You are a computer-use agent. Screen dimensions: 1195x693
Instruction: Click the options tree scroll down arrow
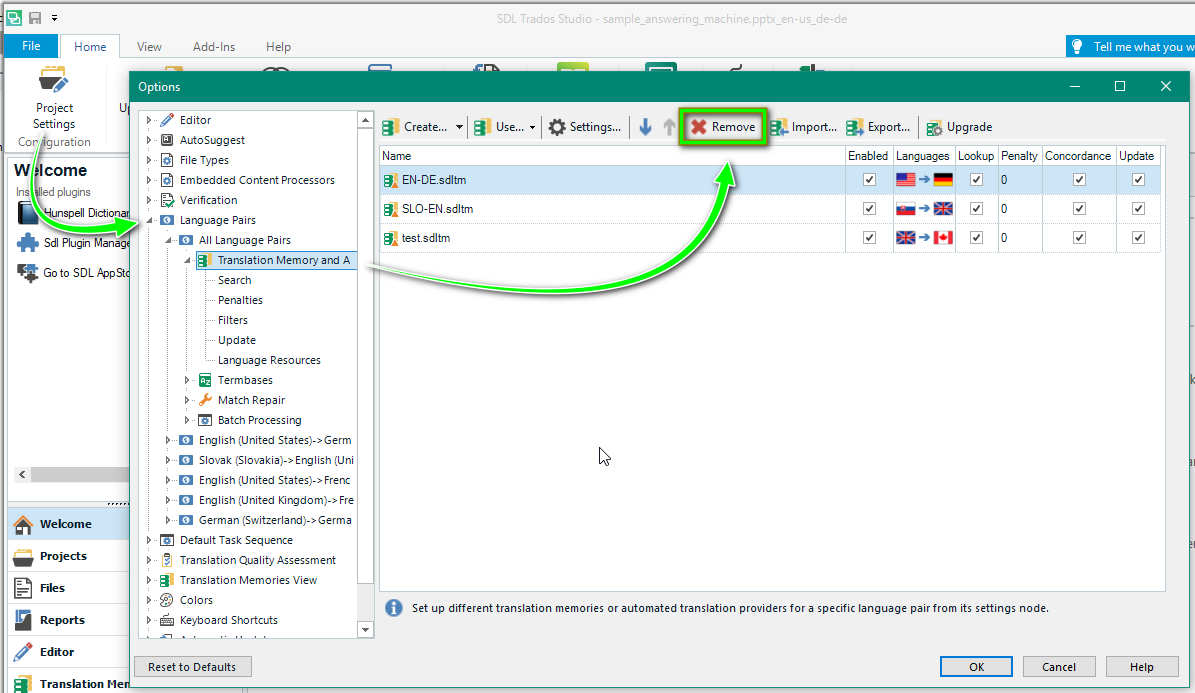tap(366, 630)
